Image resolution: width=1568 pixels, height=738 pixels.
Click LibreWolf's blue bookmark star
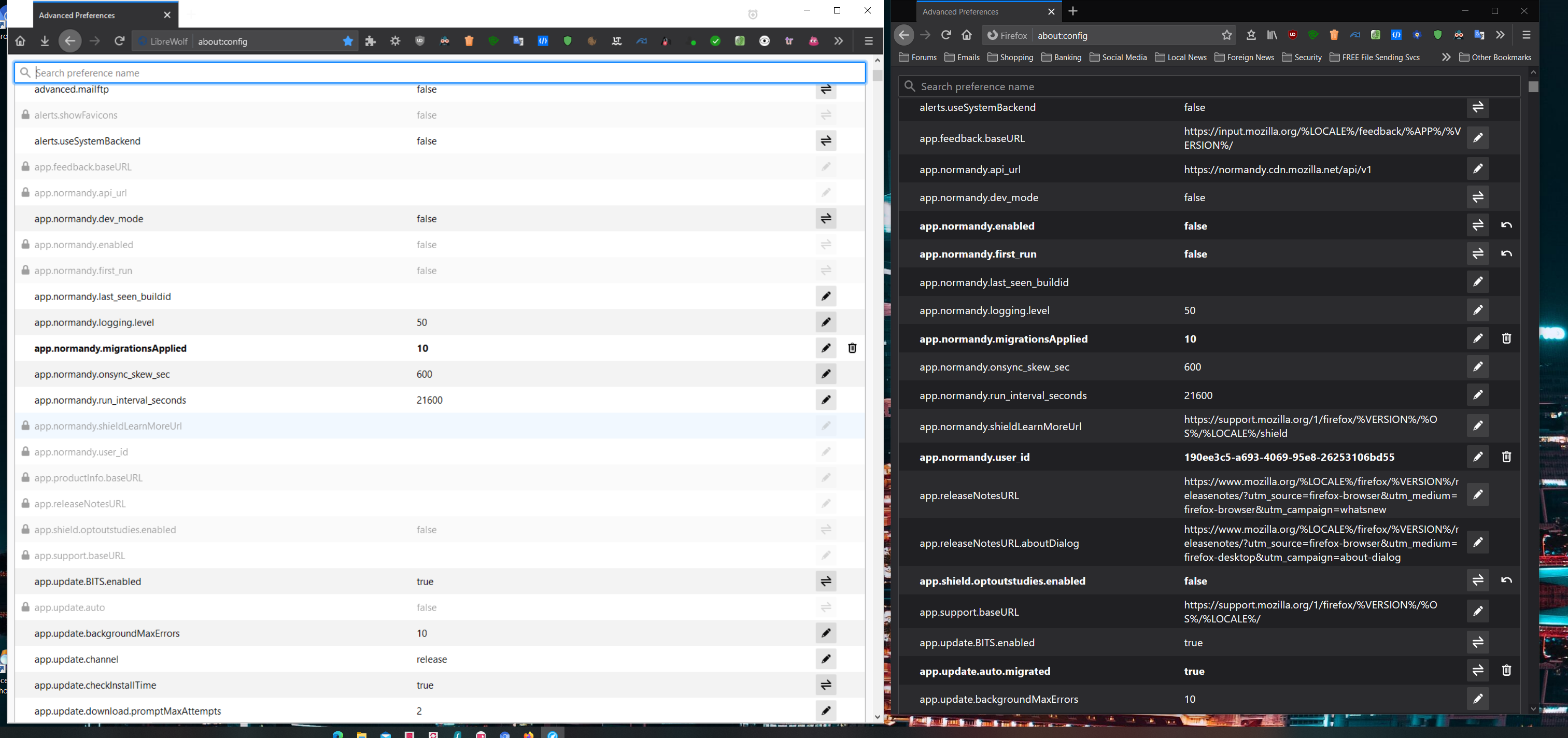click(348, 41)
